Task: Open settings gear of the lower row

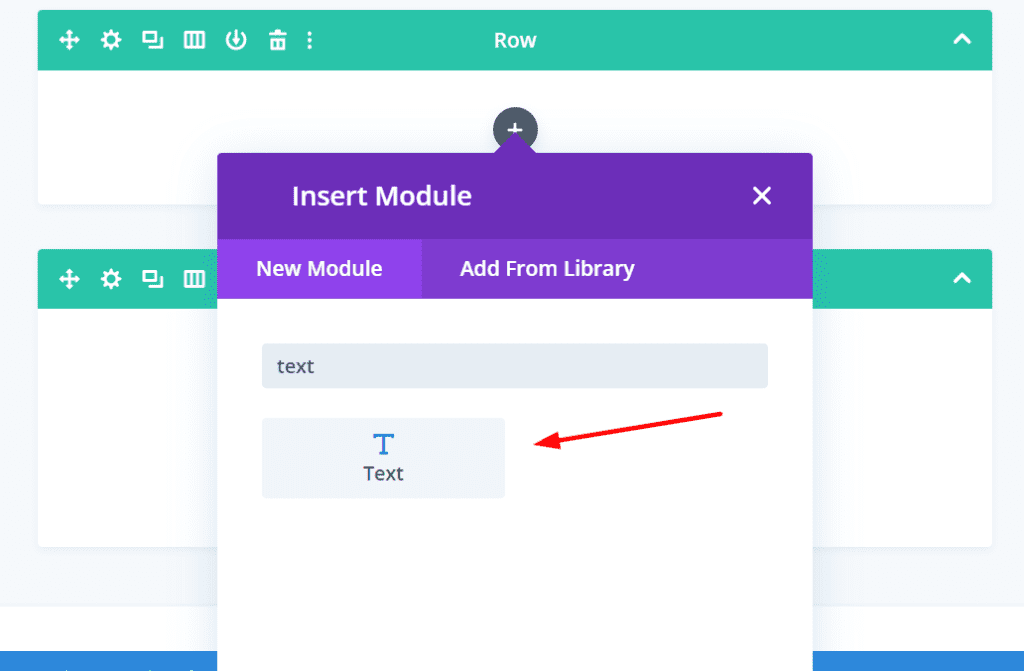Action: [111, 279]
